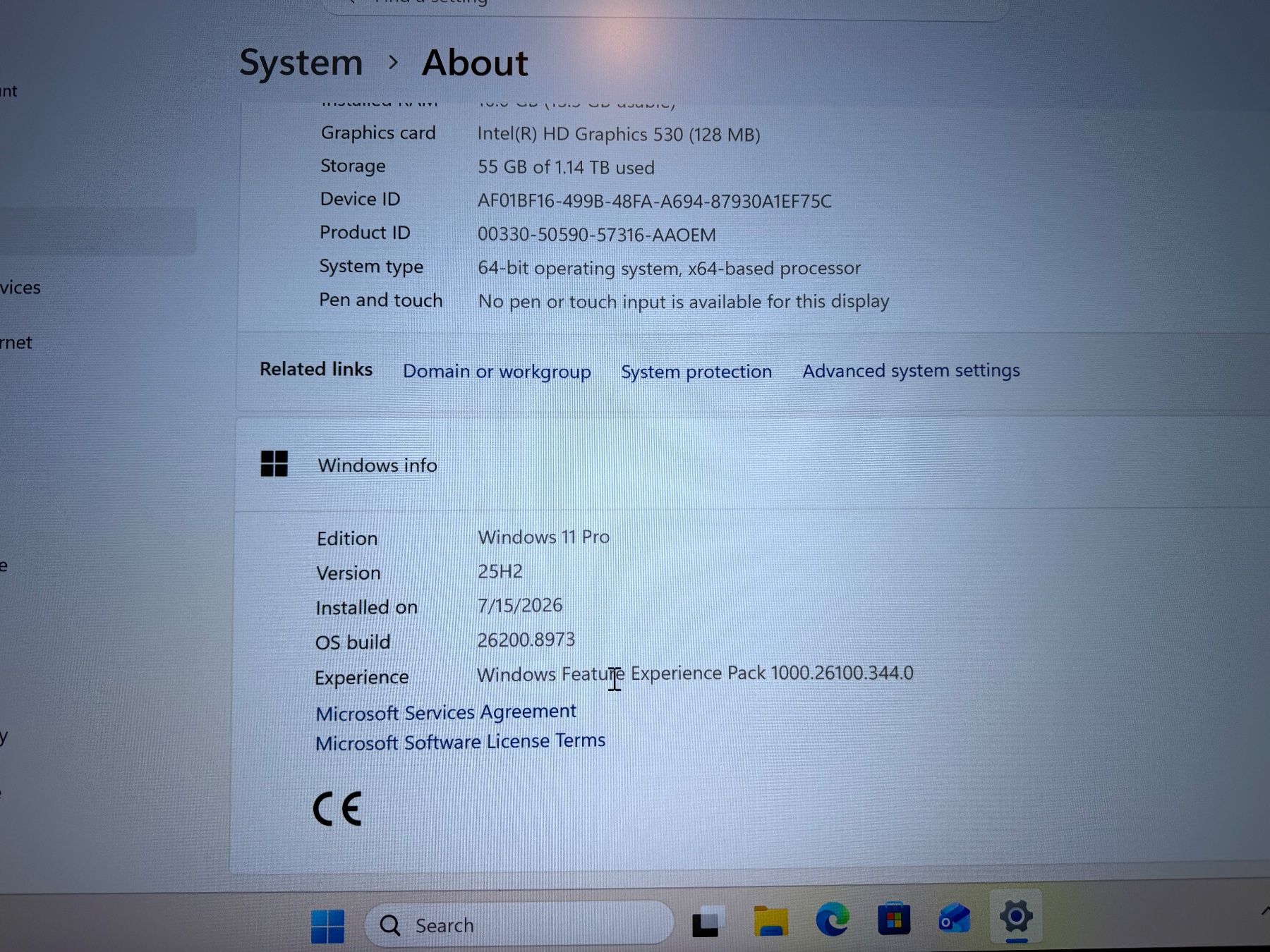This screenshot has height=952, width=1270.
Task: Click the taskbar Search box
Action: pyautogui.click(x=519, y=924)
